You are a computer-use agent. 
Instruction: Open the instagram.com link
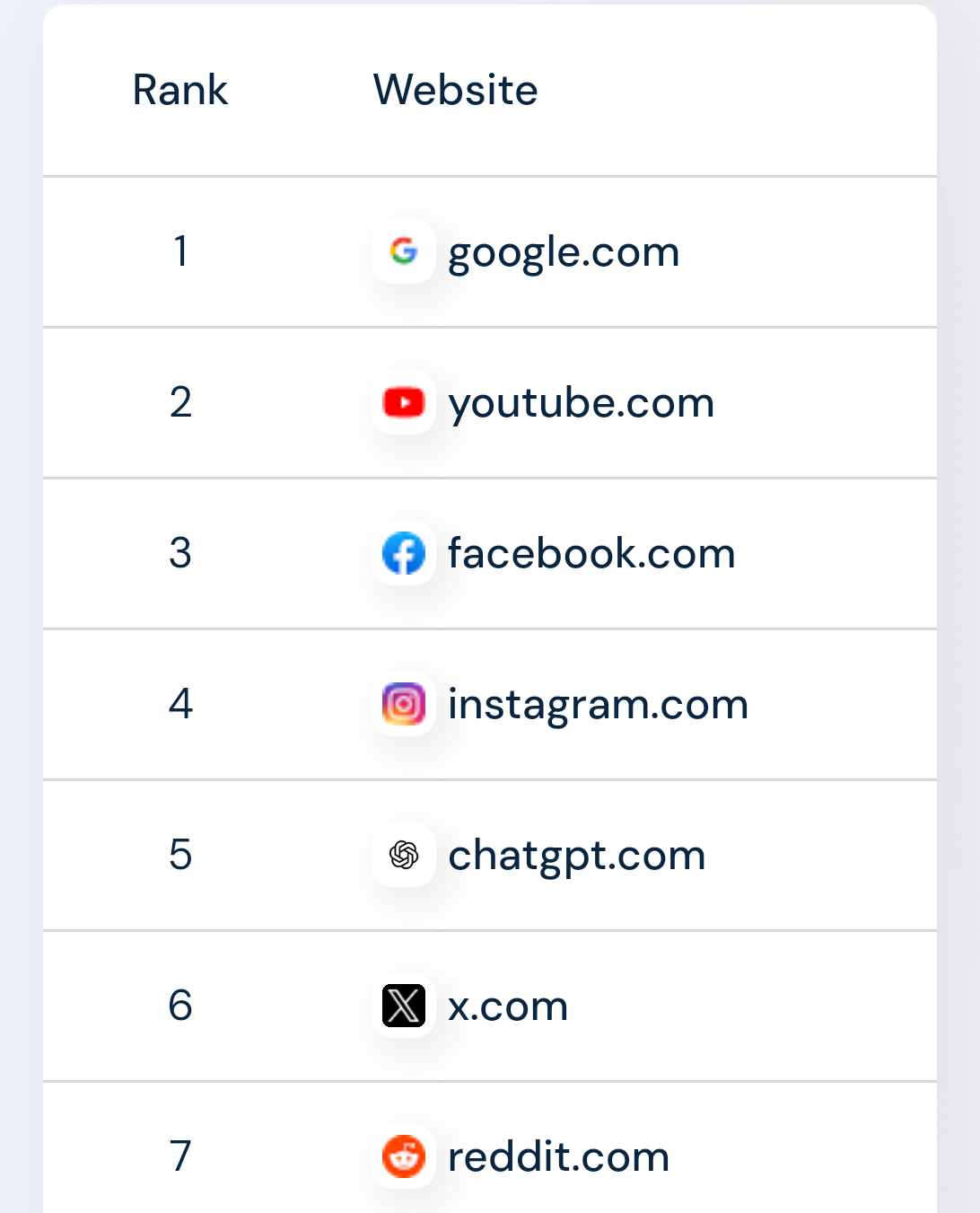click(598, 704)
